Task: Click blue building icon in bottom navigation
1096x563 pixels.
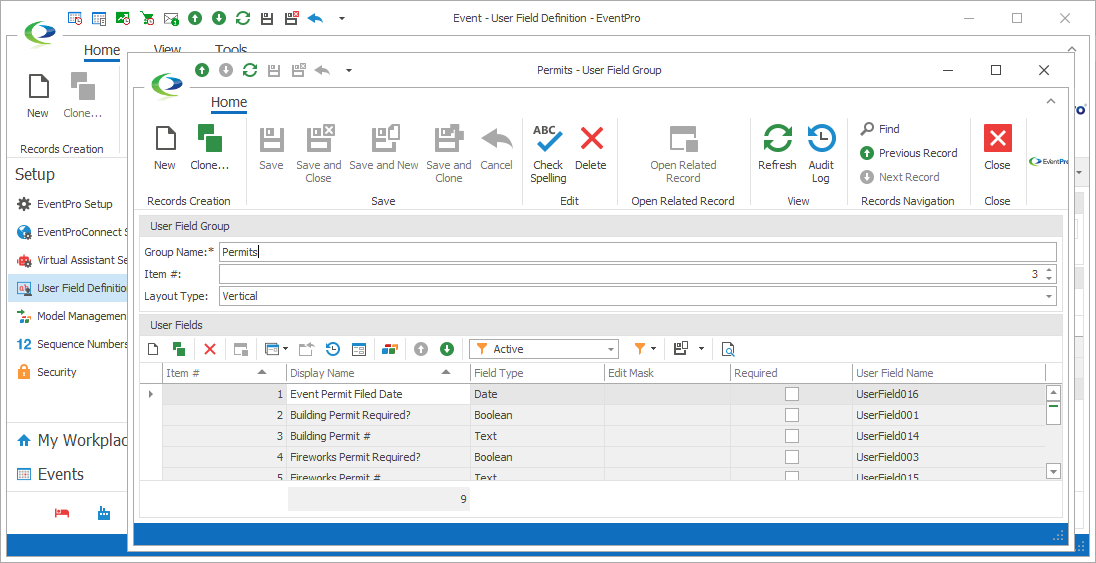Action: click(104, 513)
